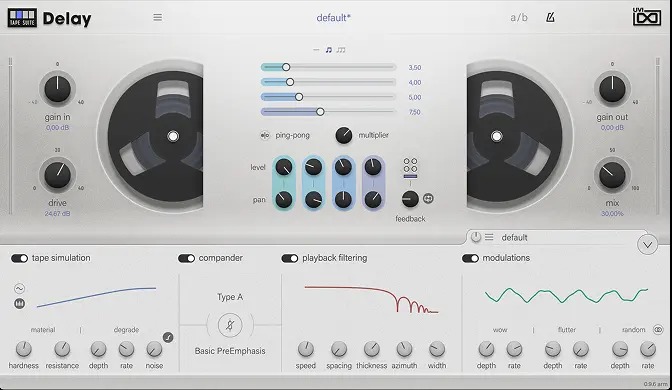Click the note icon above noise knob

168,337
